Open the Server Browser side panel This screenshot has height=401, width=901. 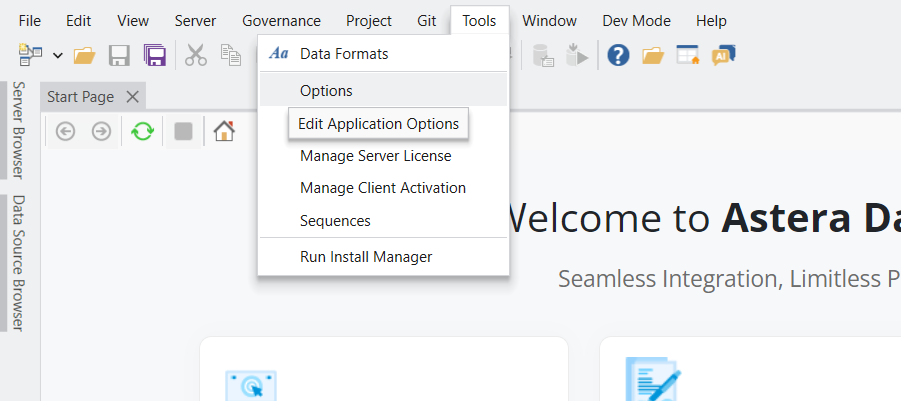[17, 130]
